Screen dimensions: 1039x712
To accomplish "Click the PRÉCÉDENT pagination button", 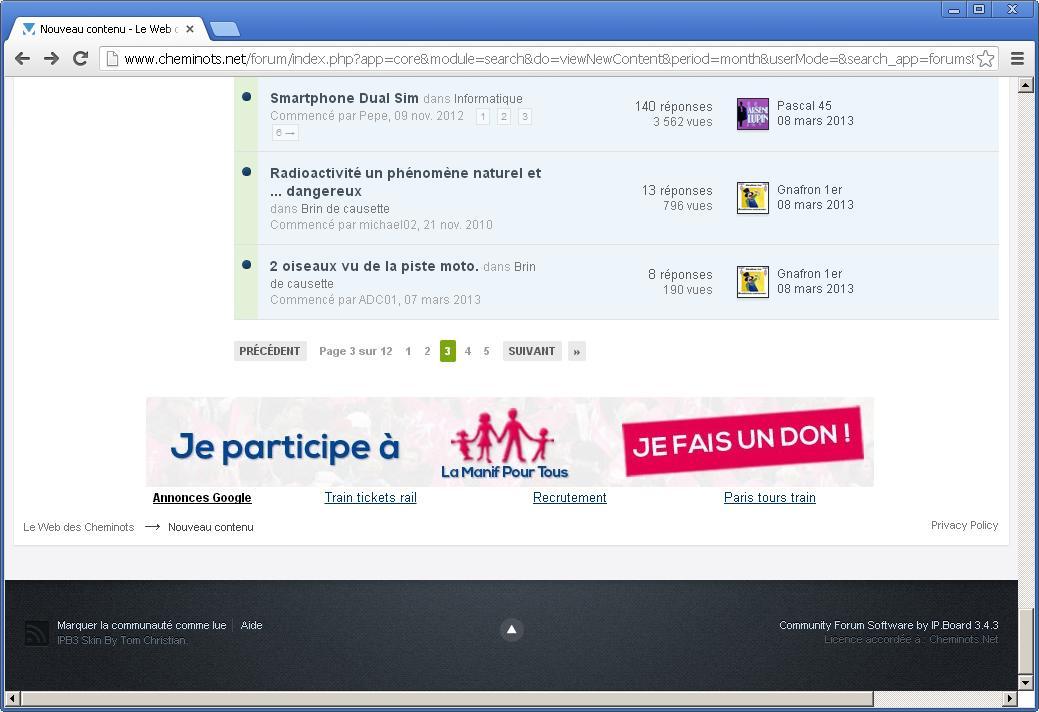I will click(269, 351).
